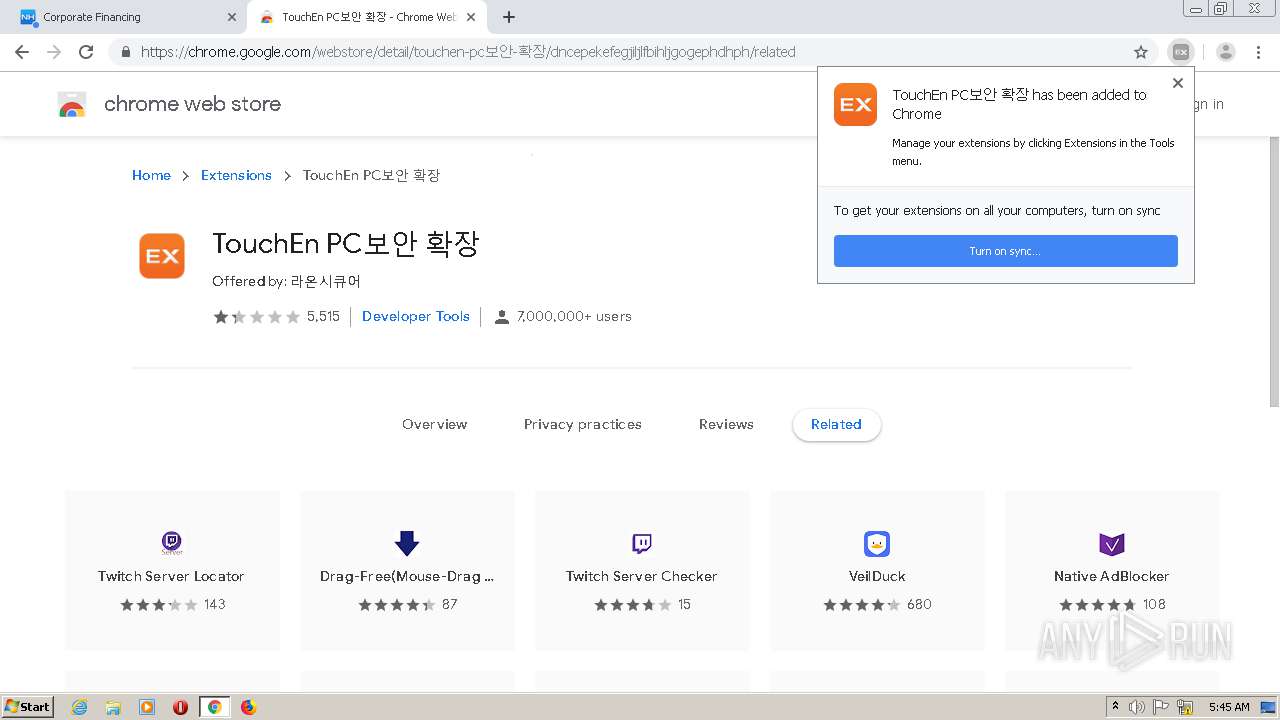Viewport: 1280px width, 720px height.
Task: Open the VeilDuck extension title
Action: pos(877,576)
